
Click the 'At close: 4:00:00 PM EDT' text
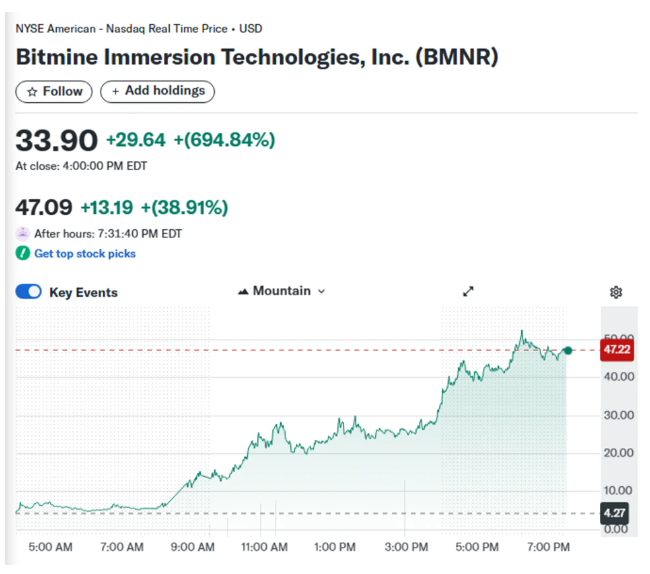81,166
